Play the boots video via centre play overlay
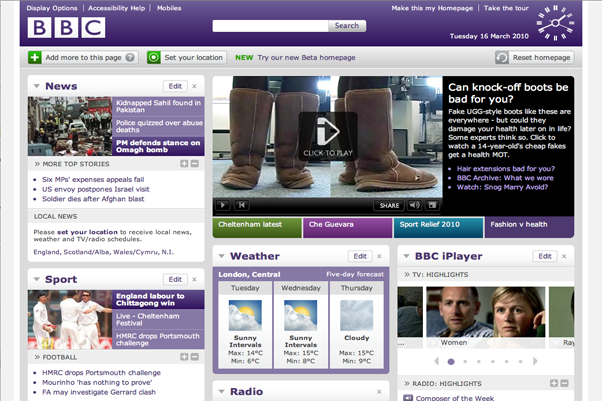Image resolution: width=602 pixels, height=401 pixels. (328, 136)
